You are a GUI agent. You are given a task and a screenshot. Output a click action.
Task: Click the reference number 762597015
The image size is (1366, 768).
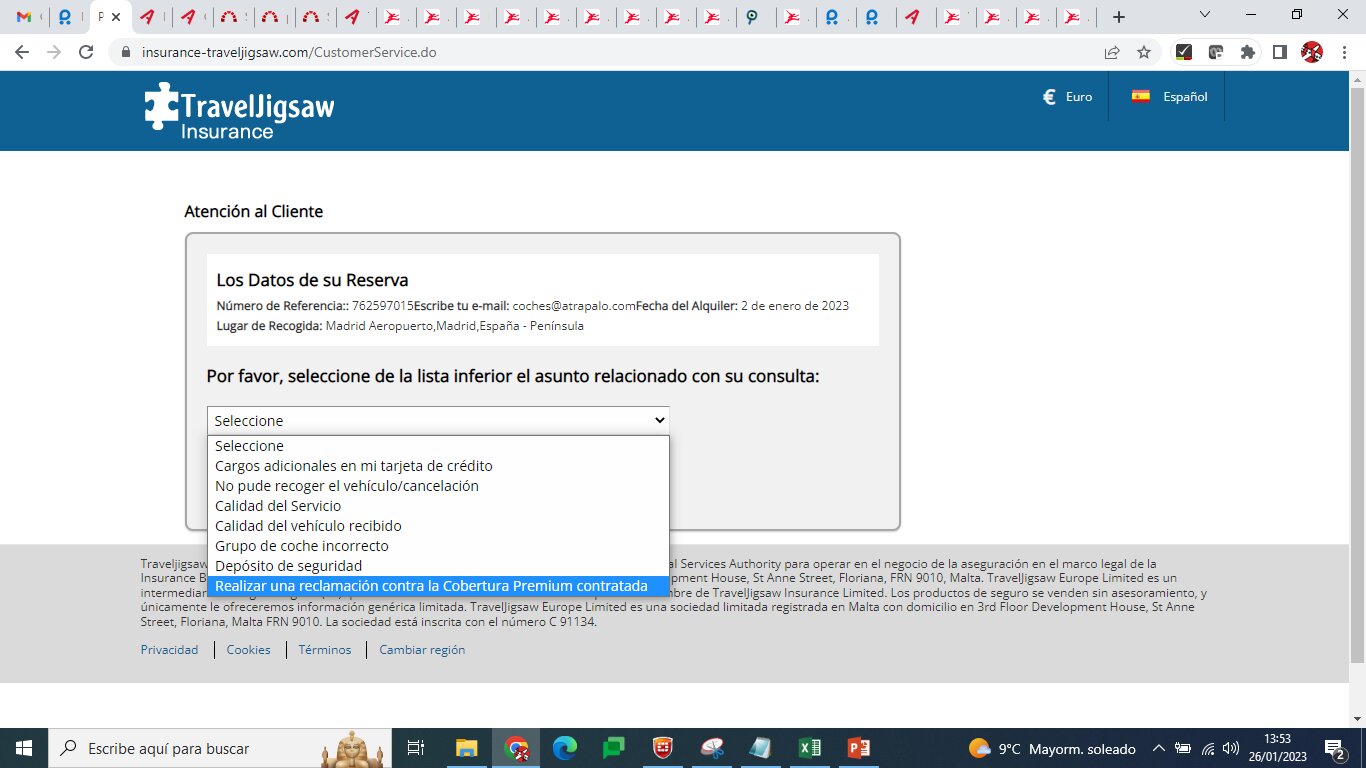click(x=383, y=306)
